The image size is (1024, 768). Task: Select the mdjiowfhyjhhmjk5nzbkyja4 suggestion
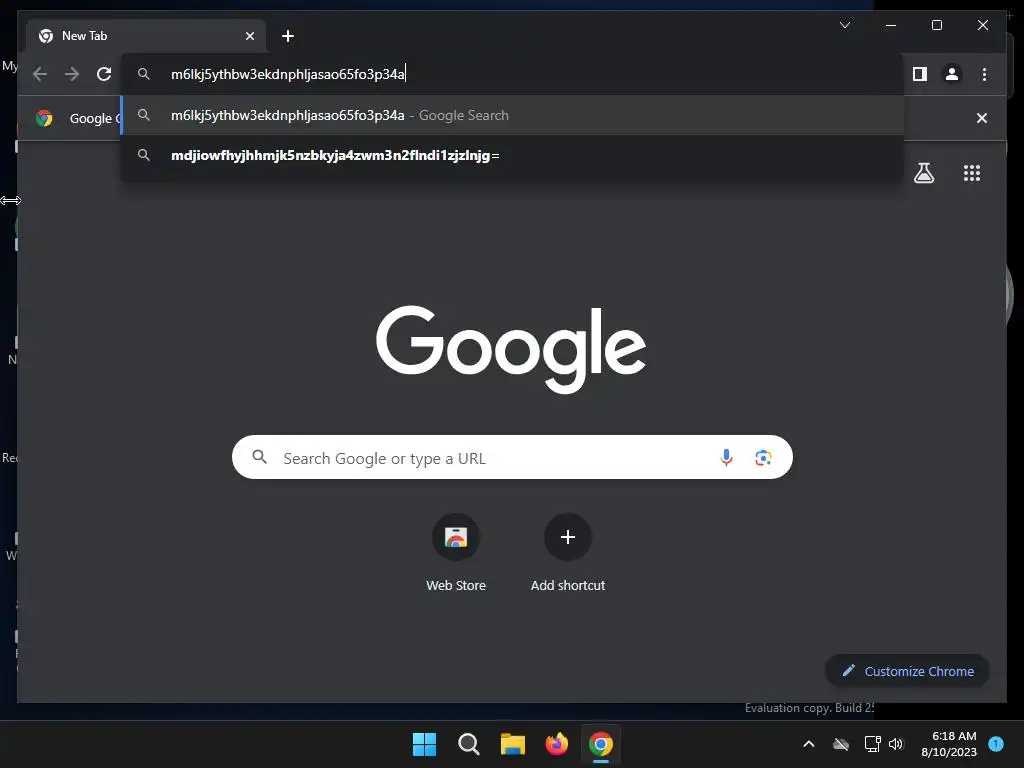tap(513, 155)
